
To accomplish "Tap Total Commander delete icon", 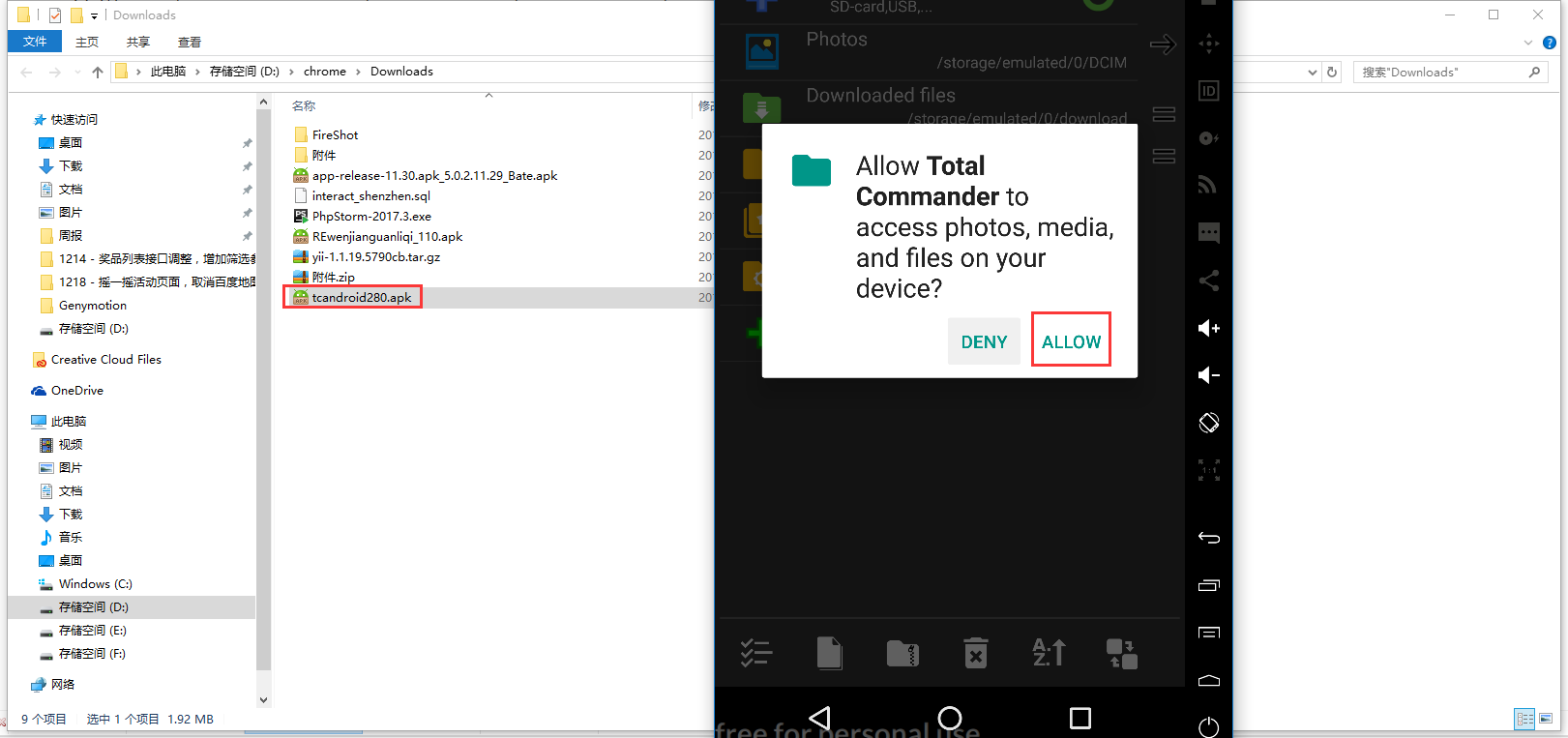I will (x=976, y=653).
